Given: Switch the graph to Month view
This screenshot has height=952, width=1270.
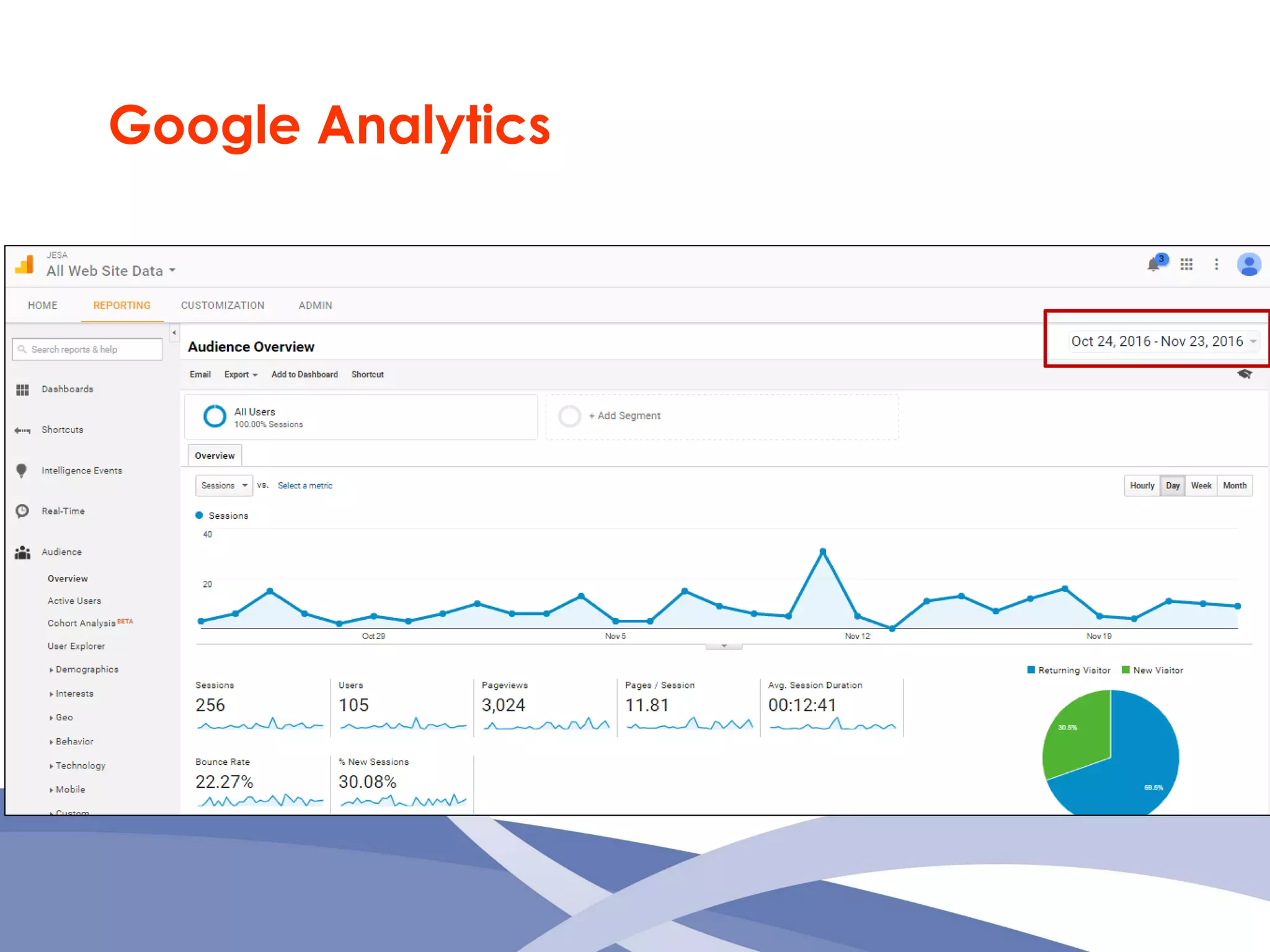Looking at the screenshot, I should click(x=1235, y=485).
